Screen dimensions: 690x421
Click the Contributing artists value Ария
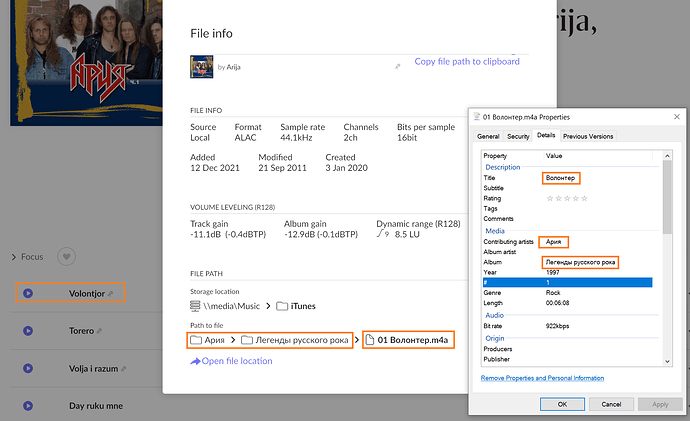pos(553,242)
